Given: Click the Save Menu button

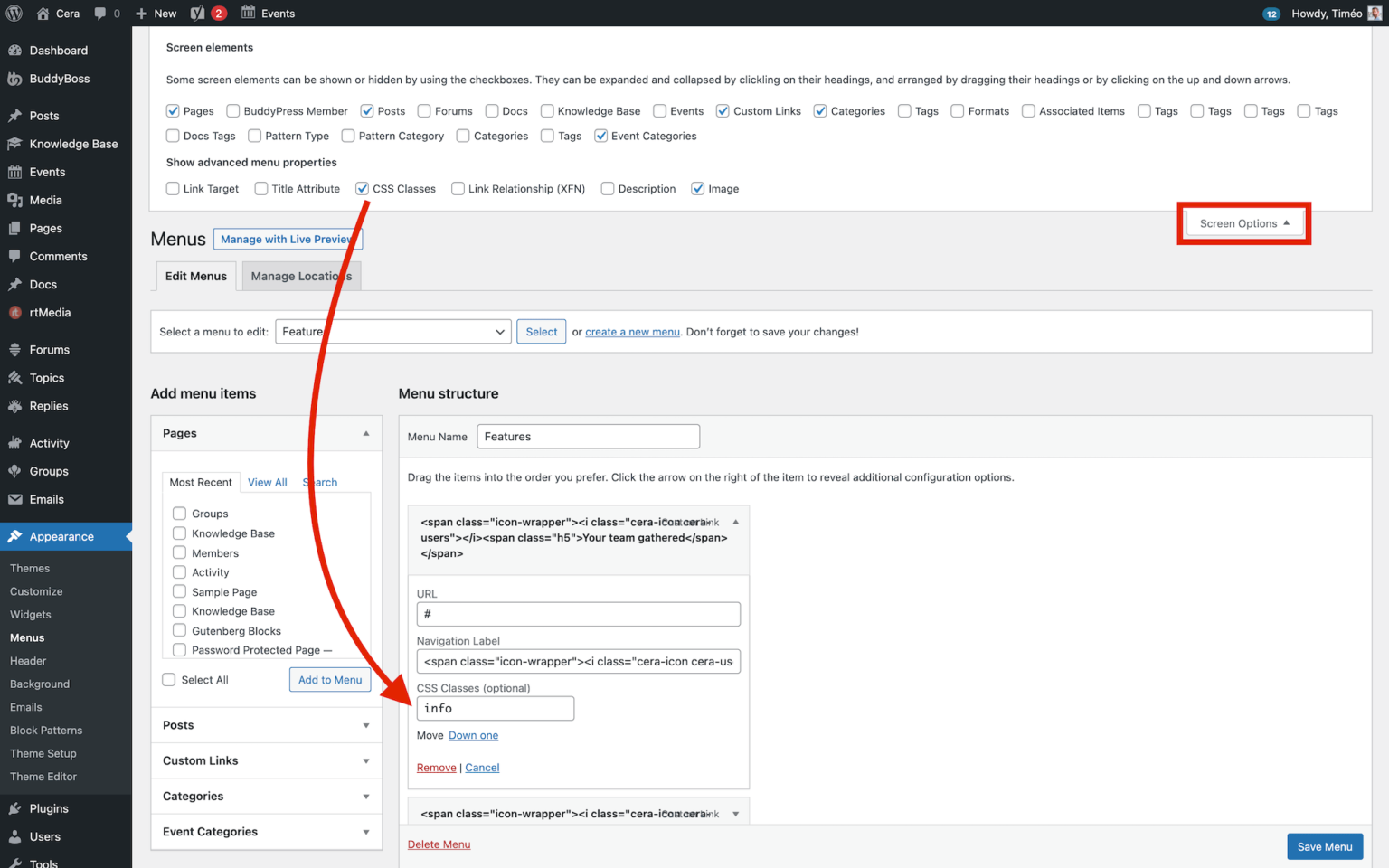Looking at the screenshot, I should [1324, 846].
